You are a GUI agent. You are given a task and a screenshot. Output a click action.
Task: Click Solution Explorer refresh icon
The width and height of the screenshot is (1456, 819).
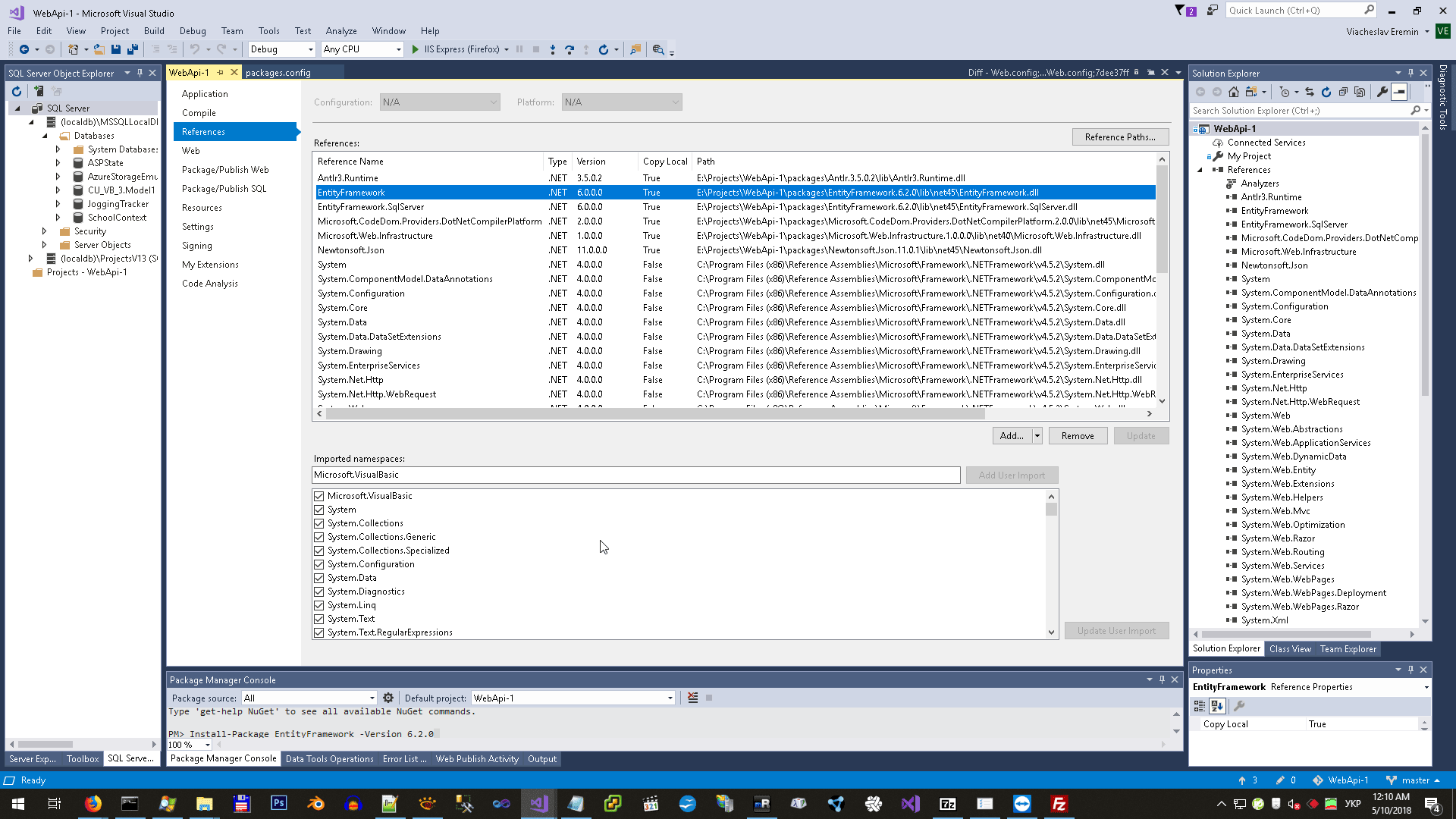point(1326,92)
